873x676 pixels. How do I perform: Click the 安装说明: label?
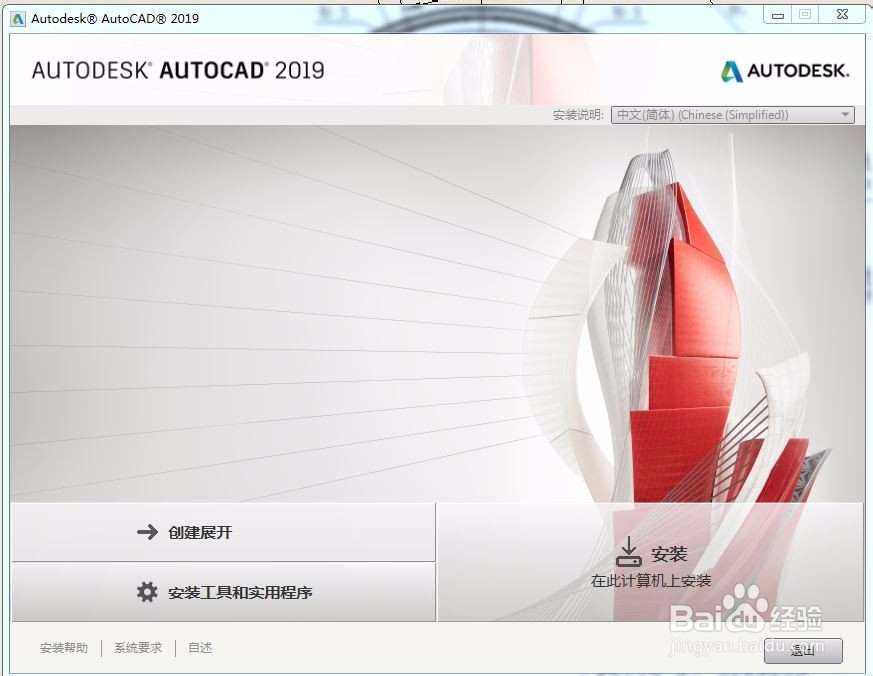(x=578, y=115)
